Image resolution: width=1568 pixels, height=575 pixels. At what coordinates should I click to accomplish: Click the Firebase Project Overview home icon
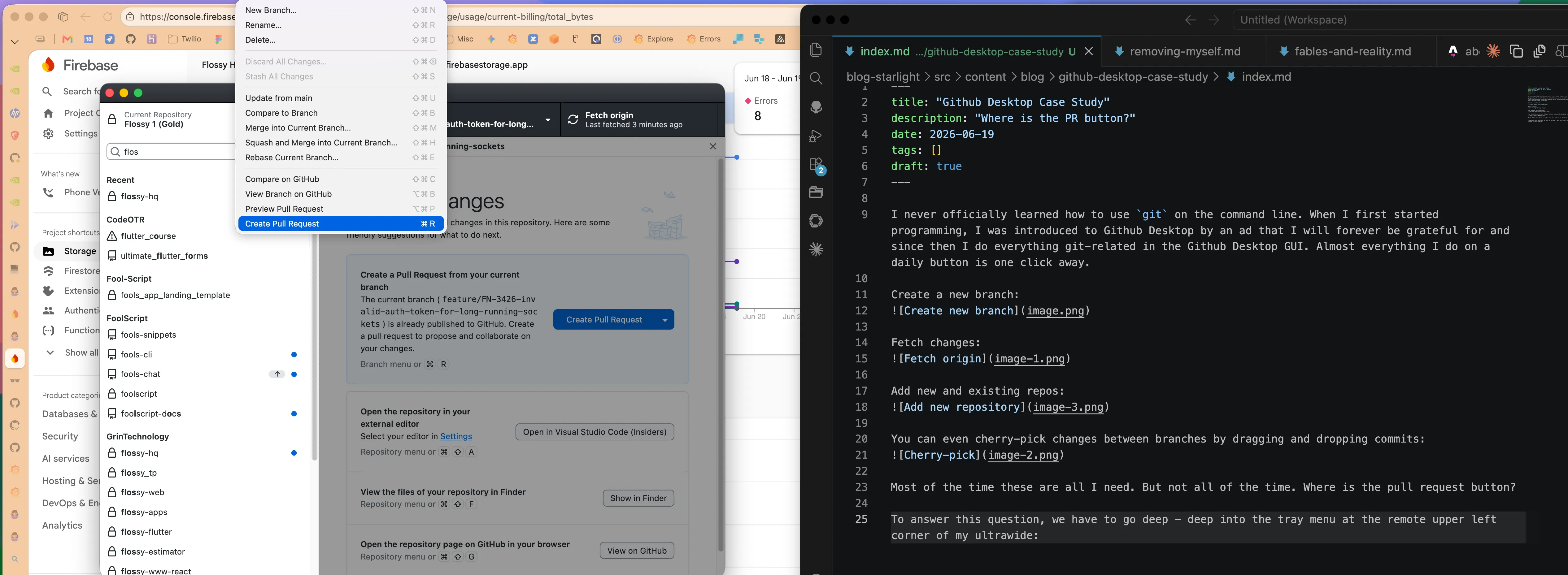tap(48, 113)
